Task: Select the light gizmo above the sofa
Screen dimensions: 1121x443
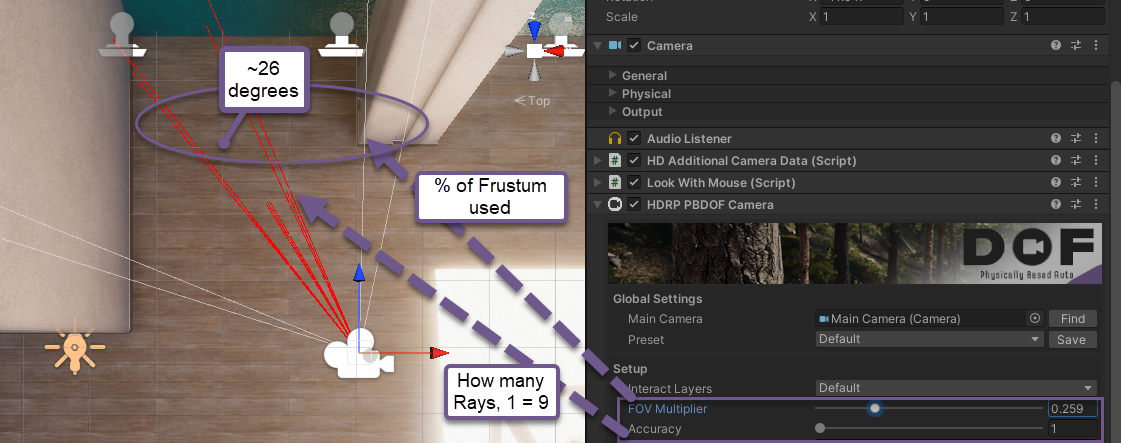Action: [x=123, y=34]
